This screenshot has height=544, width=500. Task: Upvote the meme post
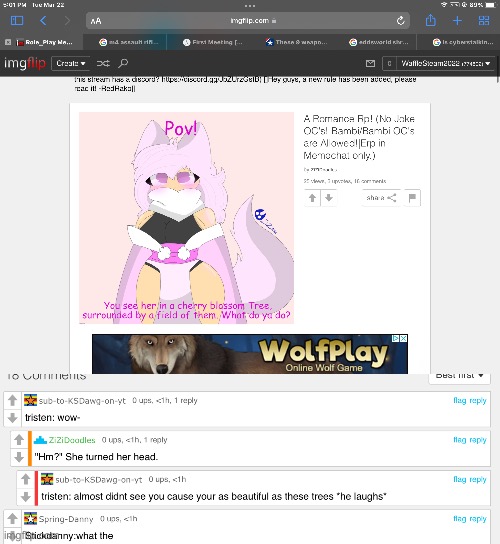312,198
